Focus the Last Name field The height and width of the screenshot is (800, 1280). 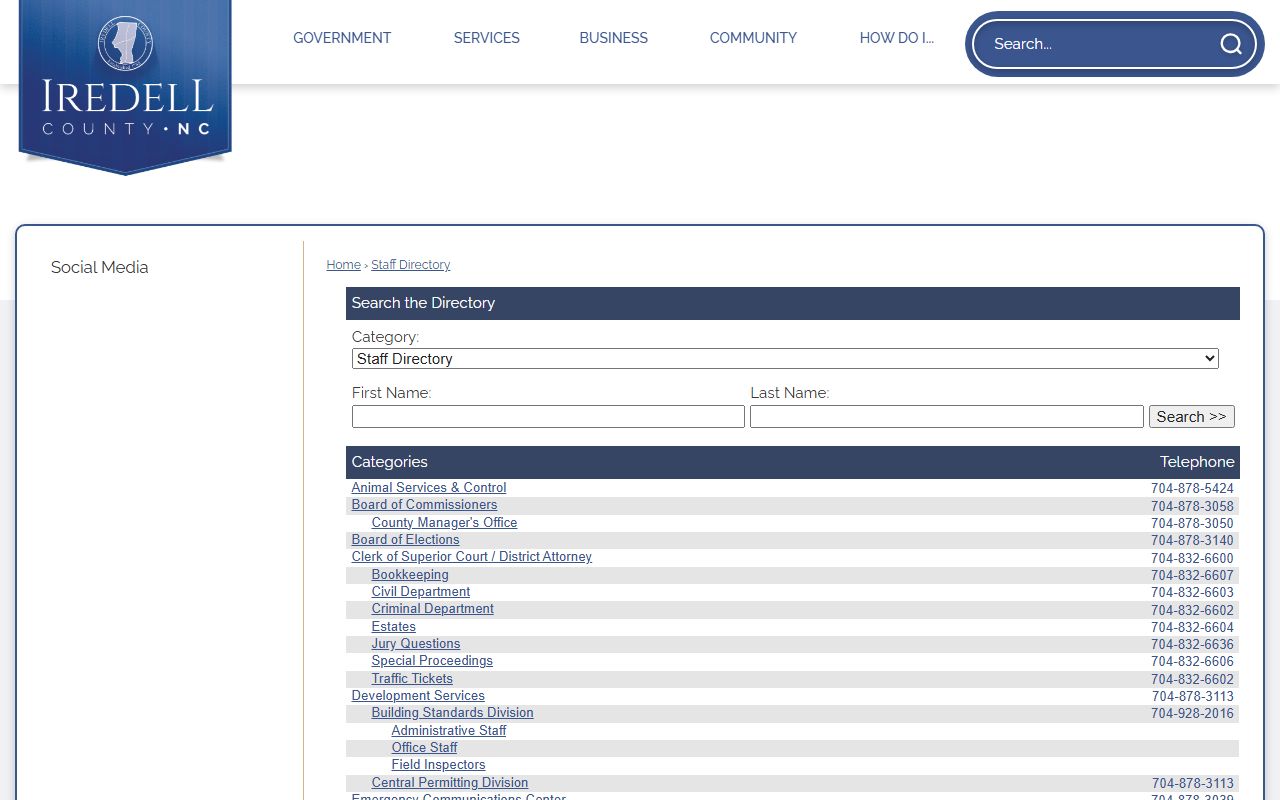point(947,416)
